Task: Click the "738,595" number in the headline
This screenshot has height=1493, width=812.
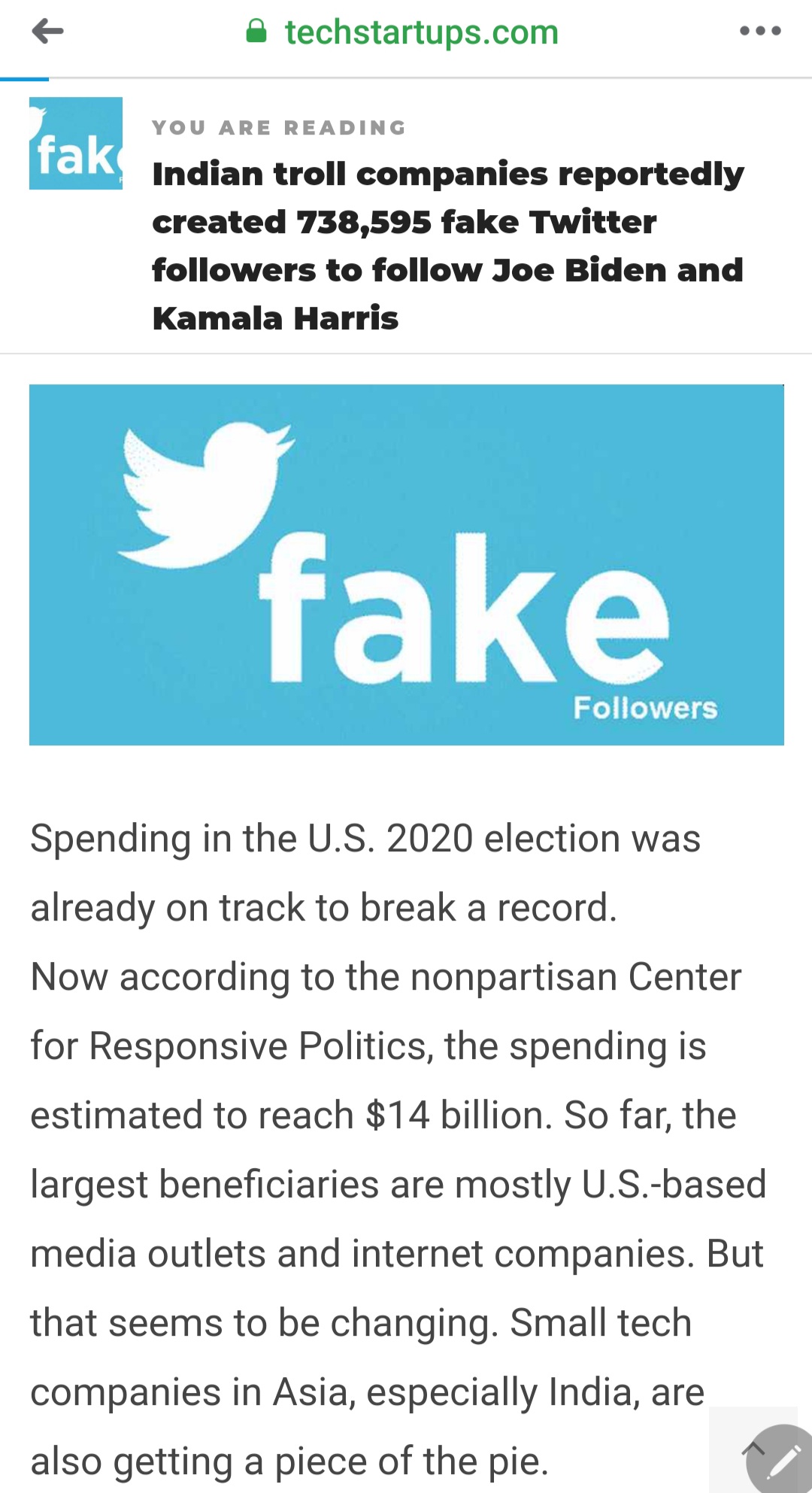Action: 365,223
